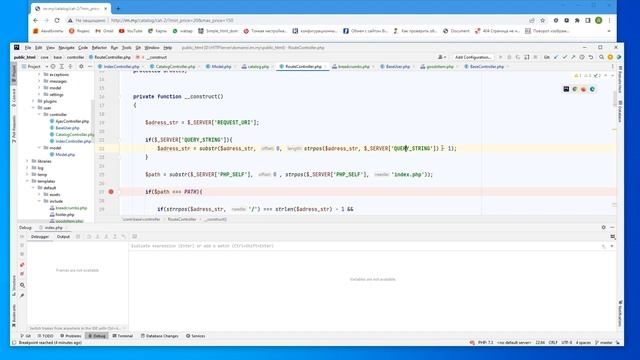The height and width of the screenshot is (360, 640).
Task: Click the Git rollback icon
Action: coord(591,57)
